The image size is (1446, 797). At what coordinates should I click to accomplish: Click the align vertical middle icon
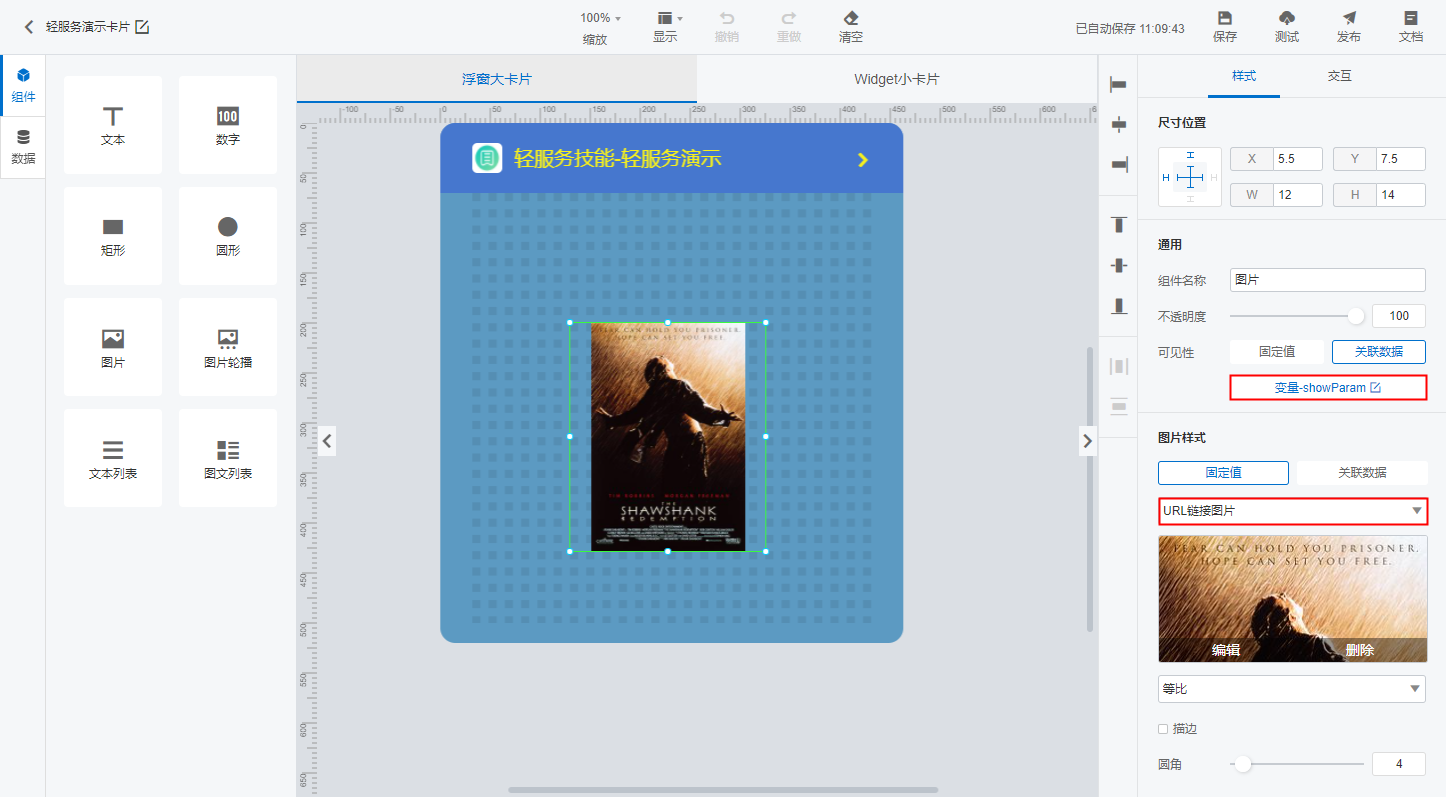click(x=1119, y=265)
